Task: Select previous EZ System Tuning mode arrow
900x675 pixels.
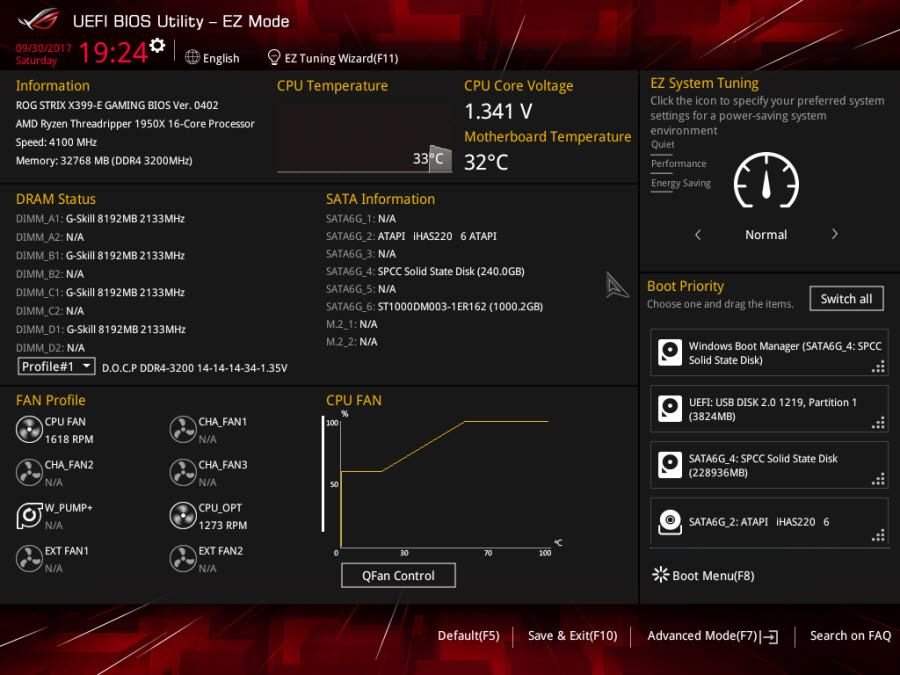Action: [698, 234]
